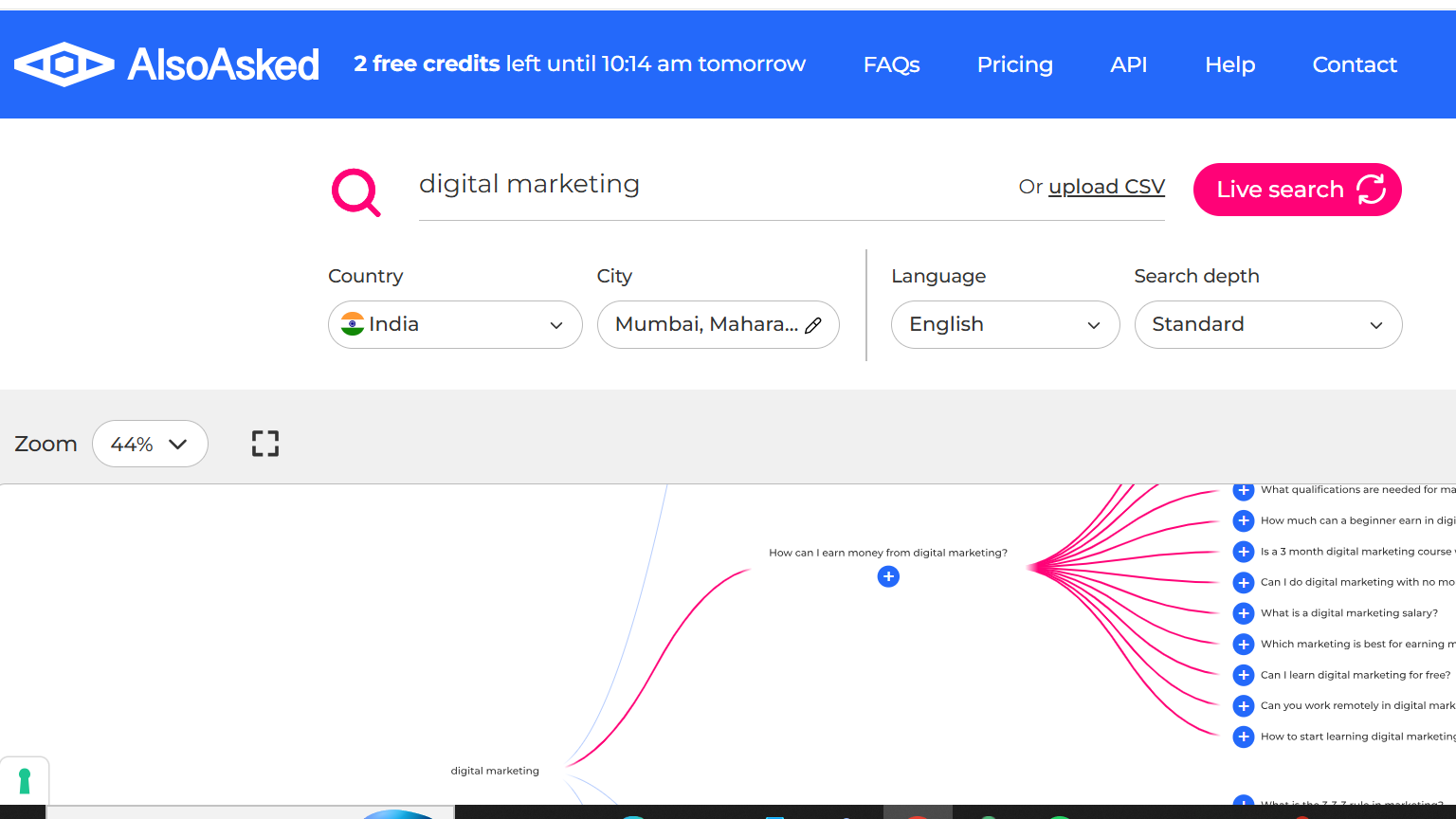Click the pencil icon to edit Mumbai city
1456x819 pixels.
click(813, 324)
